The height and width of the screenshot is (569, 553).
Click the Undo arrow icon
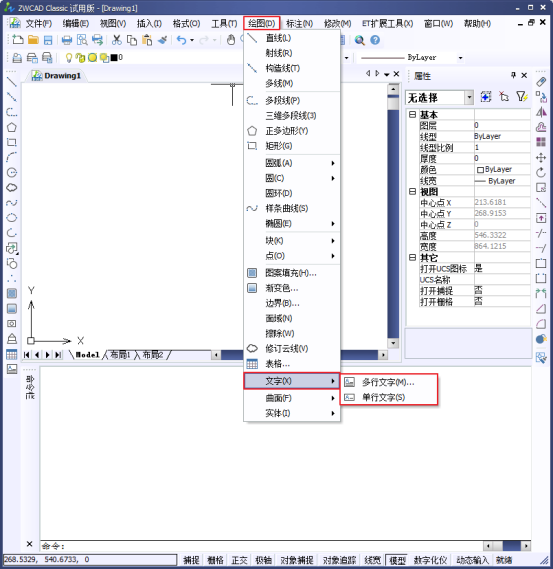(x=181, y=40)
